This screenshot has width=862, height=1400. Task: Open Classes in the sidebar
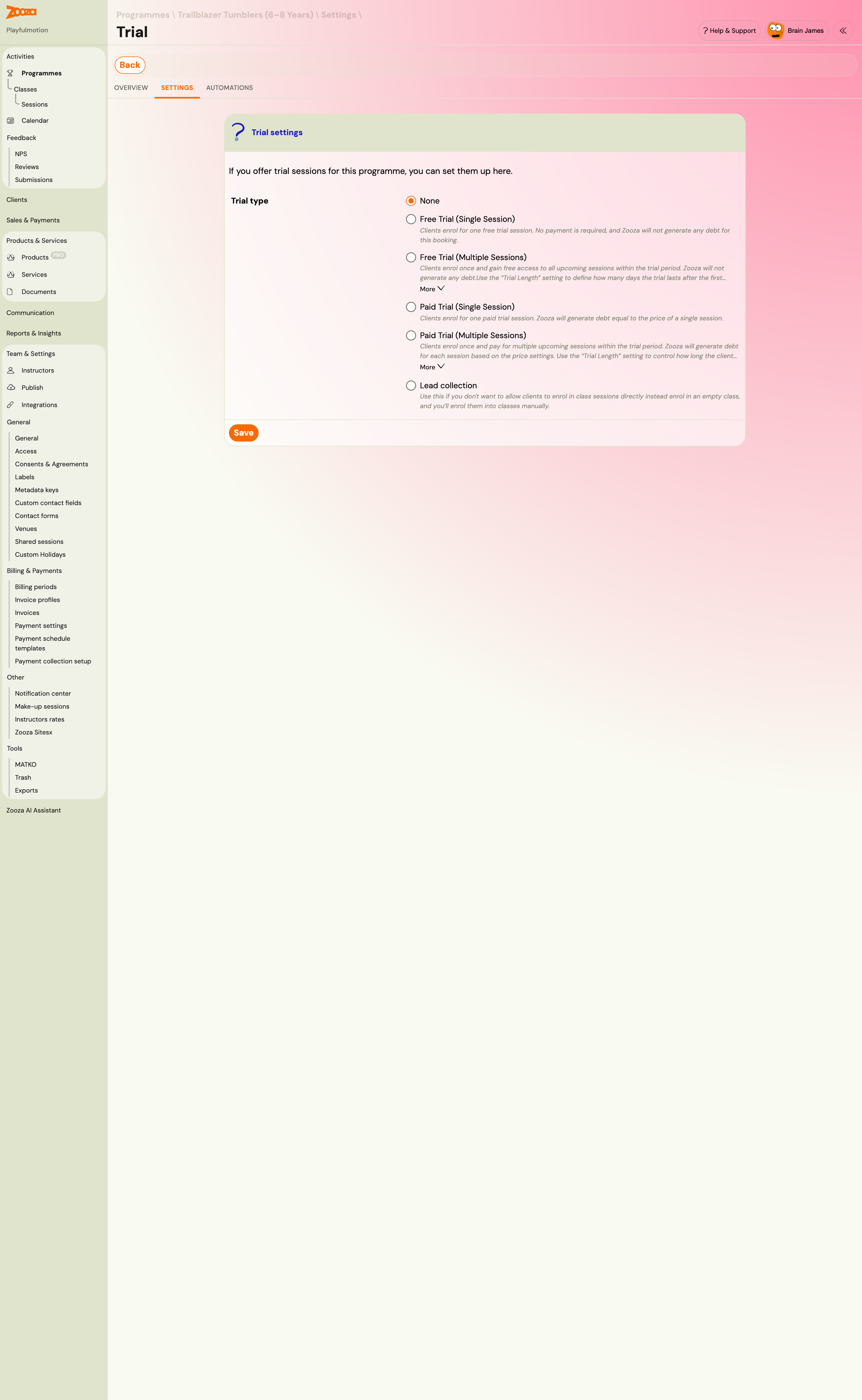tap(25, 89)
